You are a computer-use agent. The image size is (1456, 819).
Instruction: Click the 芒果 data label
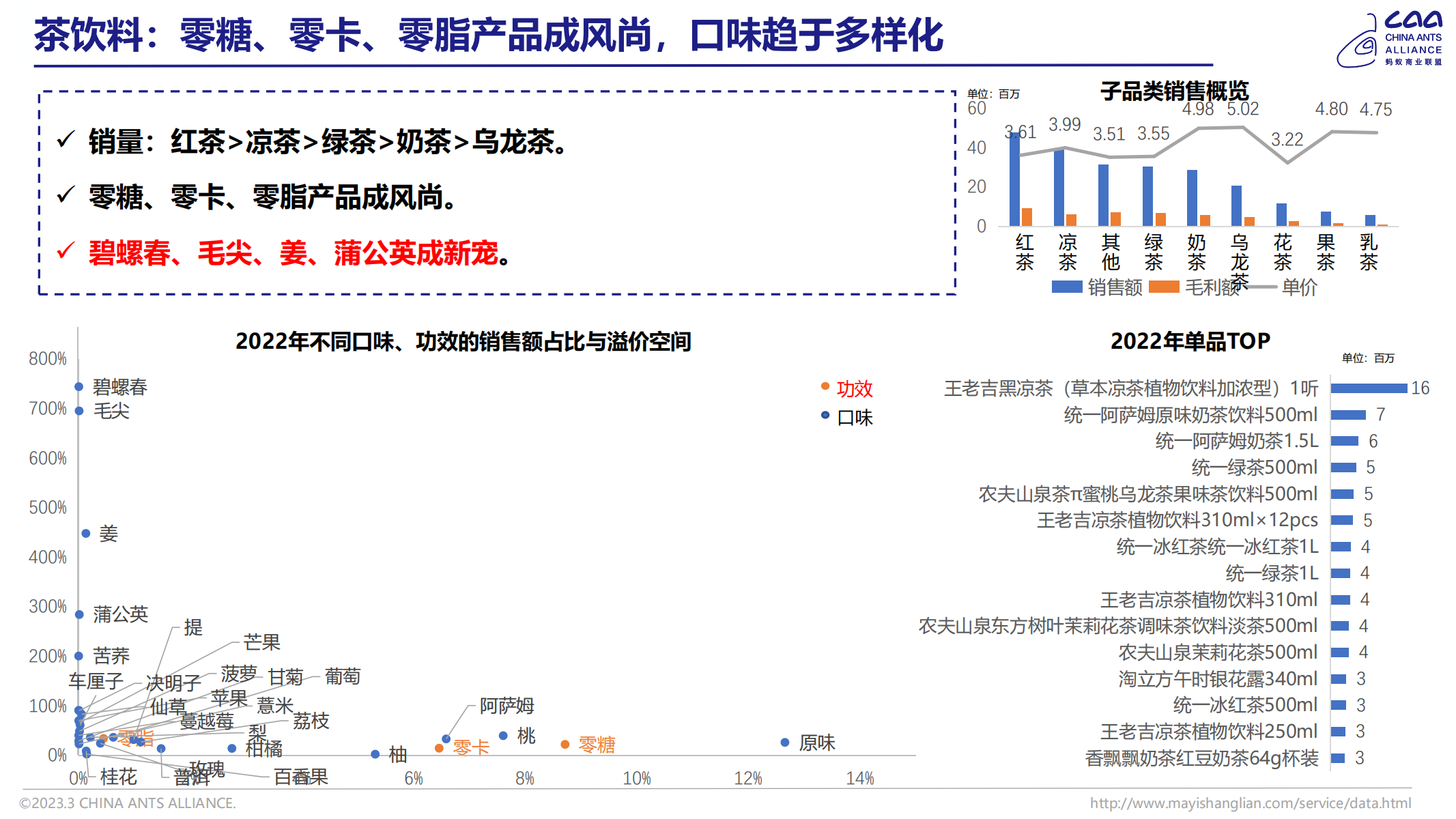262,642
